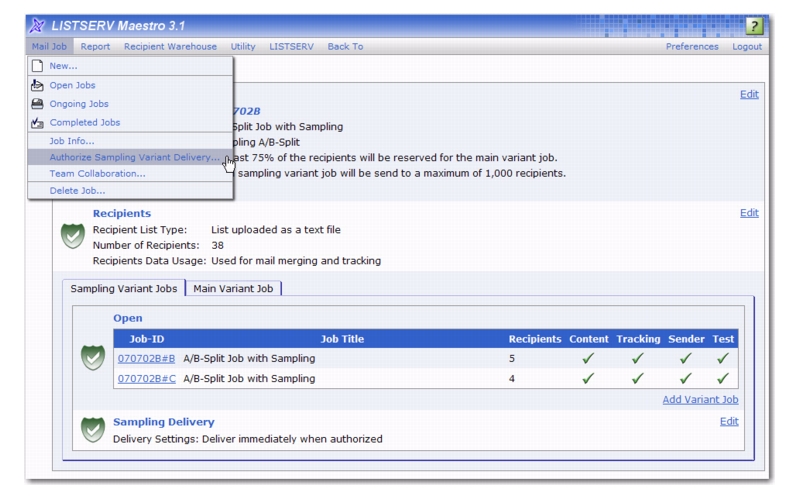Click the Job Title column header
This screenshot has height=503, width=796.
(342, 339)
